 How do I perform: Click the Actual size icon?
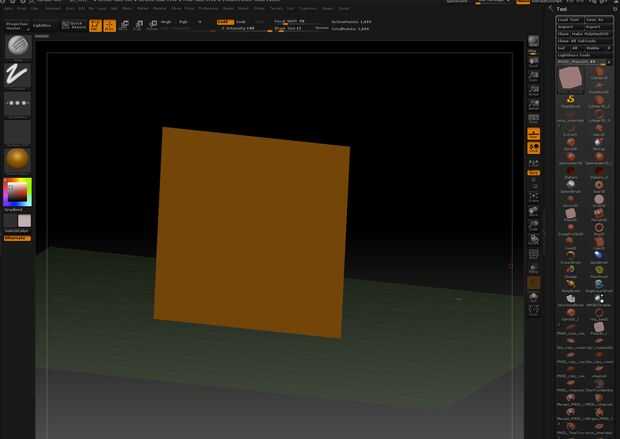pos(533,90)
